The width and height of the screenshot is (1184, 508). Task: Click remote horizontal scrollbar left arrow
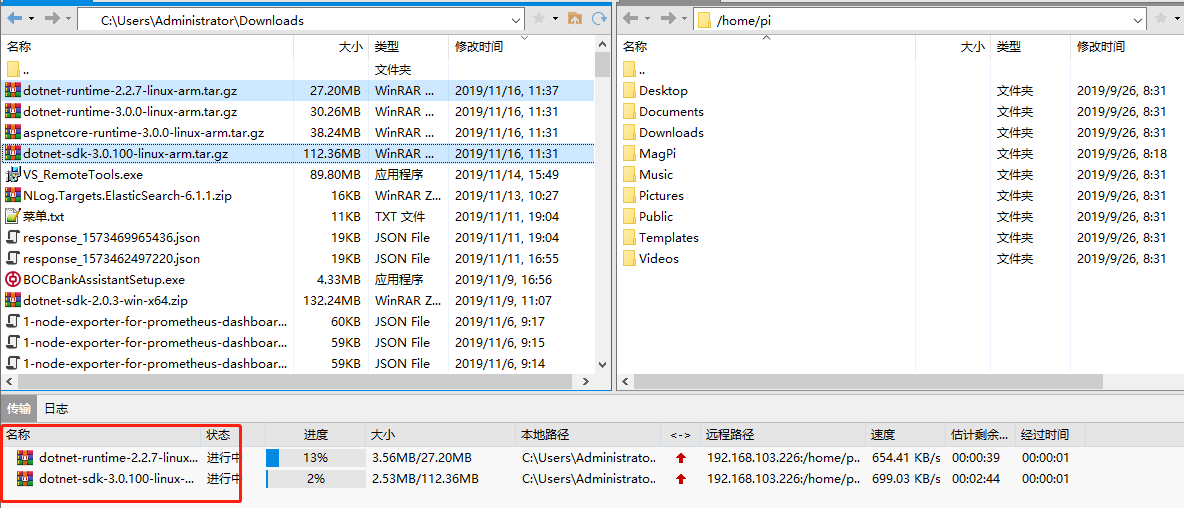point(626,380)
